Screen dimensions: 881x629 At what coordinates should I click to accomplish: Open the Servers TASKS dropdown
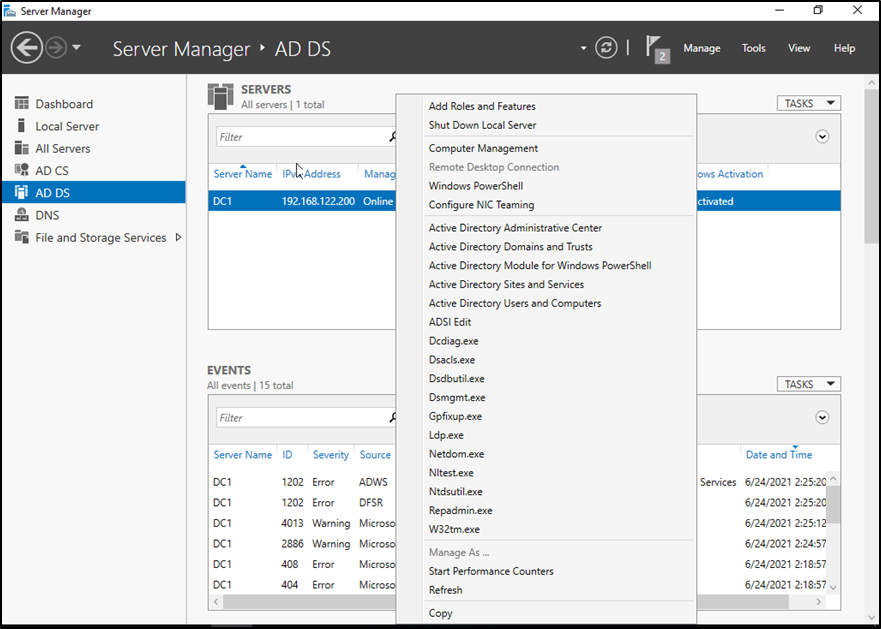(808, 103)
